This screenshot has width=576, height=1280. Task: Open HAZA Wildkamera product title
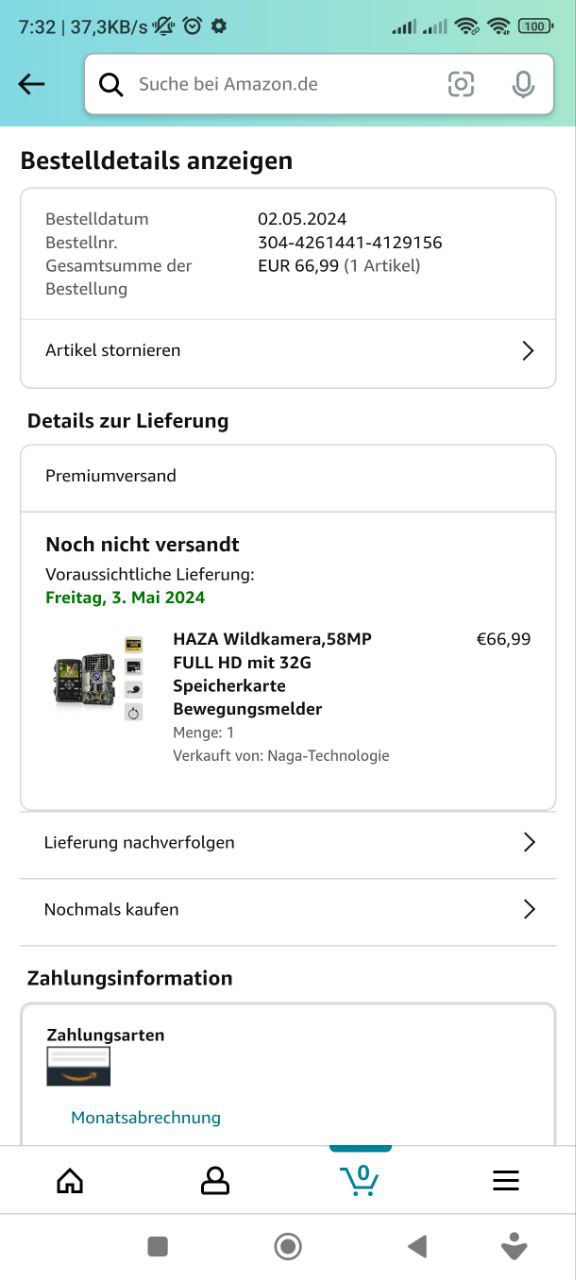(x=273, y=674)
